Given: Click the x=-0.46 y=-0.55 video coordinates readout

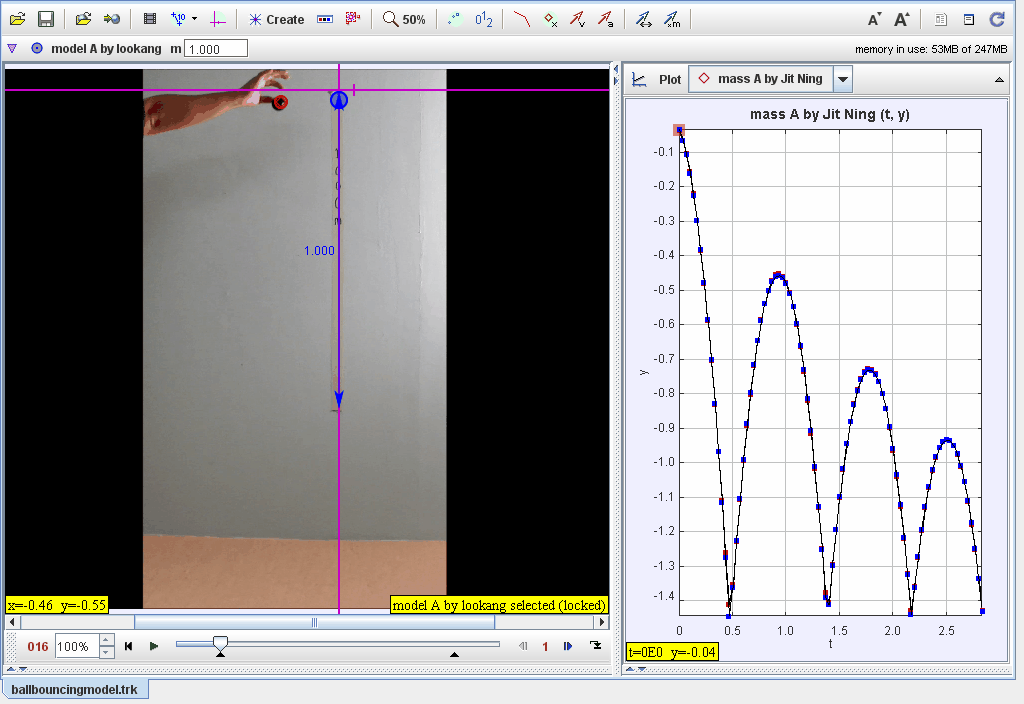Looking at the screenshot, I should pyautogui.click(x=56, y=605).
